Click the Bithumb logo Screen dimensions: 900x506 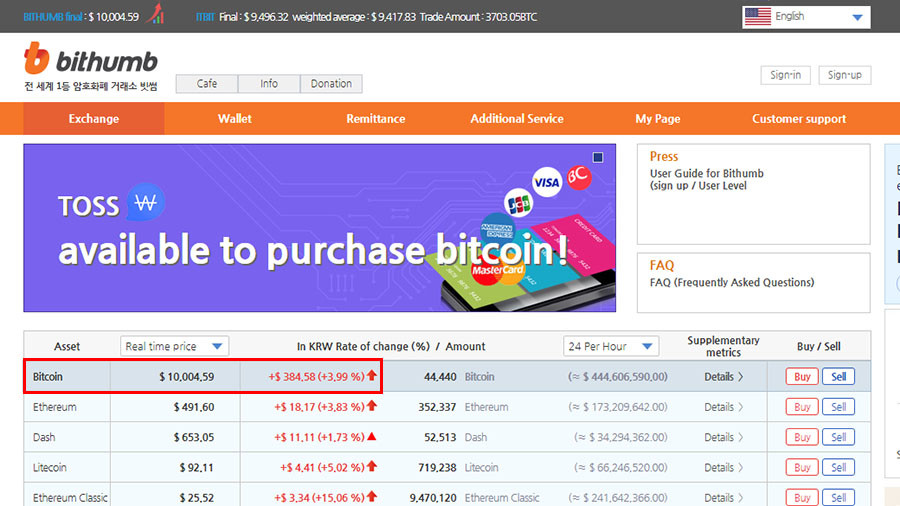(91, 59)
